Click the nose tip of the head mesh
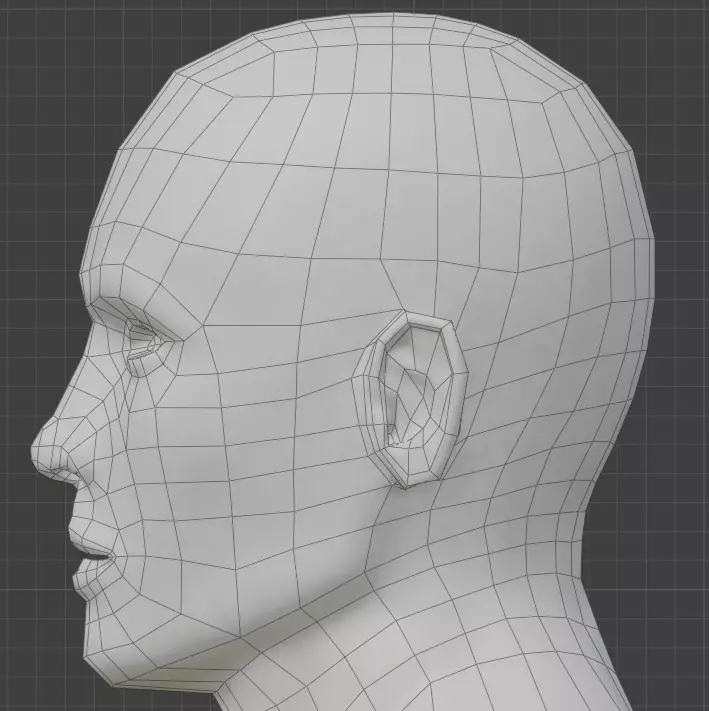This screenshot has width=709, height=711. click(x=38, y=448)
